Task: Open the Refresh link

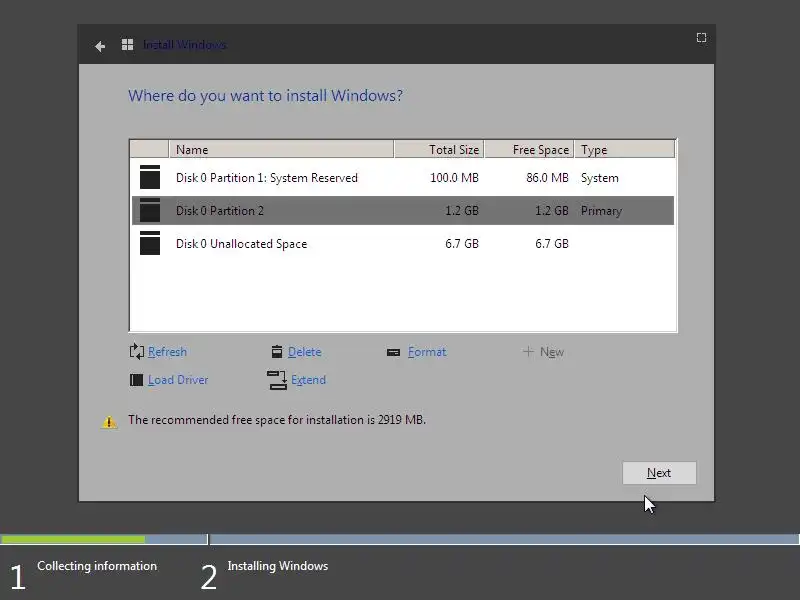Action: click(x=167, y=352)
